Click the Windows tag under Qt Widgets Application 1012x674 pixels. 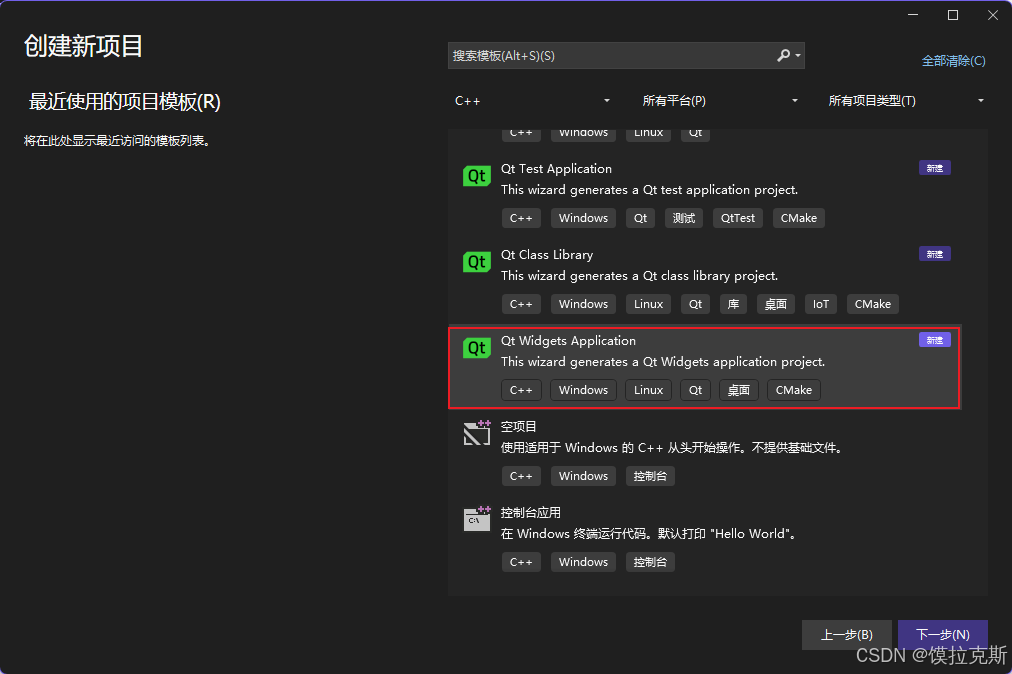[583, 390]
